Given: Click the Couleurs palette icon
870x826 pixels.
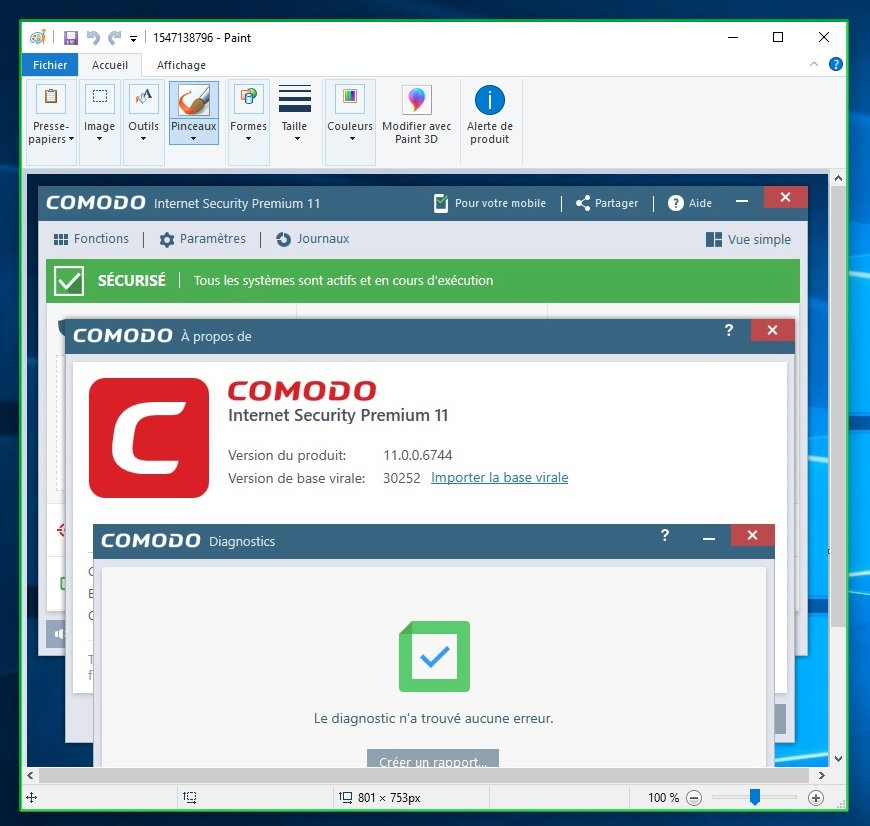Looking at the screenshot, I should coord(350,98).
